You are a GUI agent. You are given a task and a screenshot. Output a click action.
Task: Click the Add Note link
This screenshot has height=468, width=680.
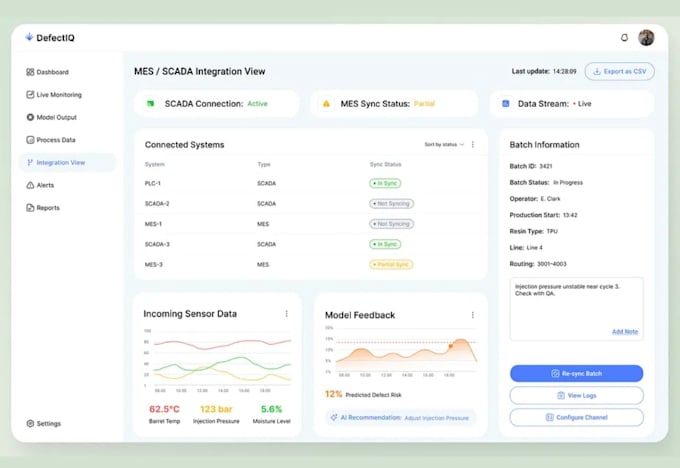click(x=624, y=332)
